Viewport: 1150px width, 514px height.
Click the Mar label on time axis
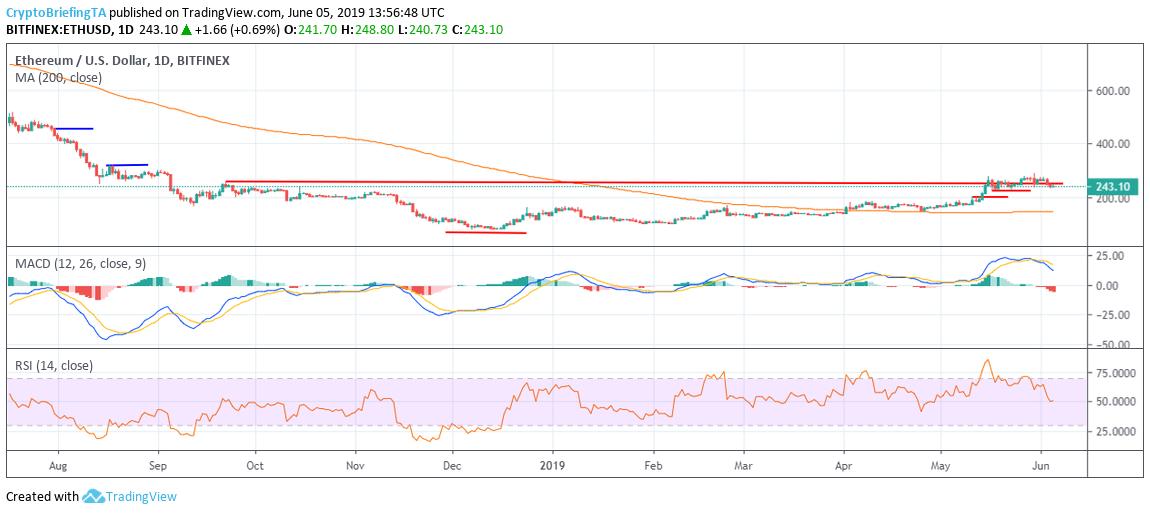(x=744, y=464)
